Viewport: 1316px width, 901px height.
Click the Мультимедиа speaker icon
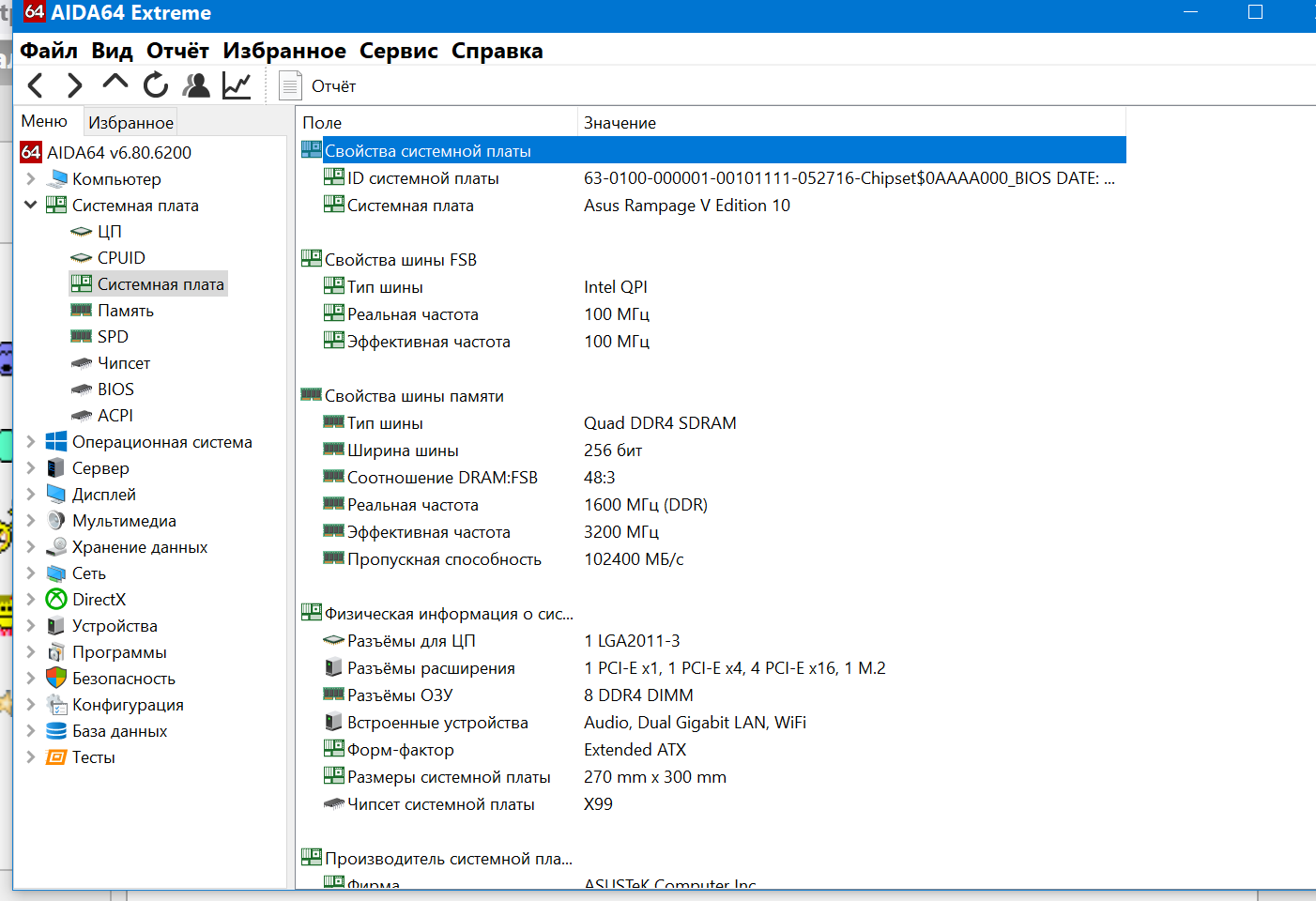[x=56, y=521]
